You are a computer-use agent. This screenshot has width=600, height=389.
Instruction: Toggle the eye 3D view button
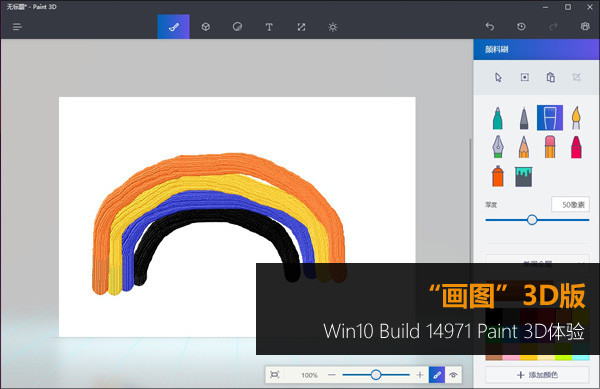pos(453,375)
